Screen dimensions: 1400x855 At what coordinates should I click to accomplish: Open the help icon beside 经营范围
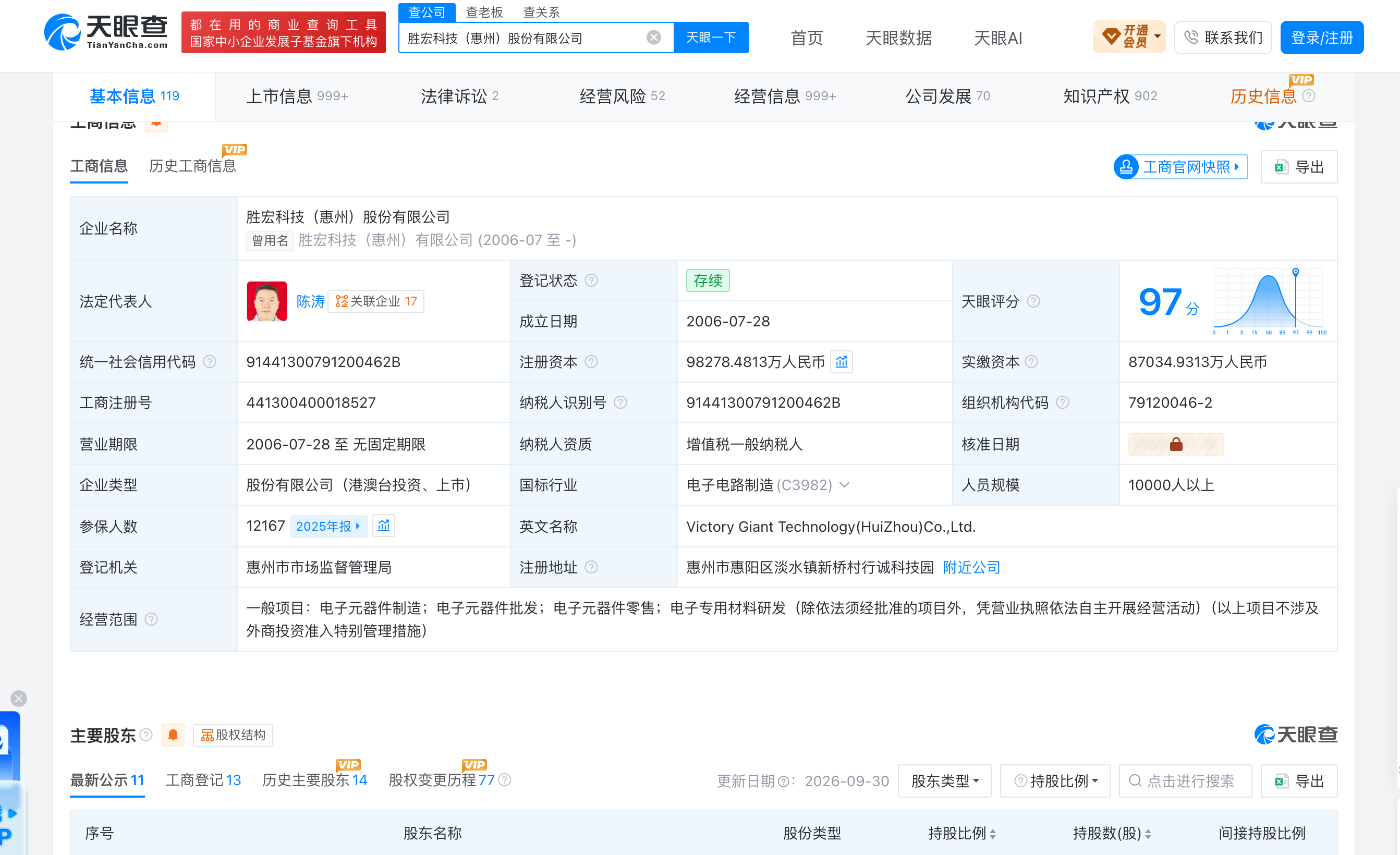151,619
